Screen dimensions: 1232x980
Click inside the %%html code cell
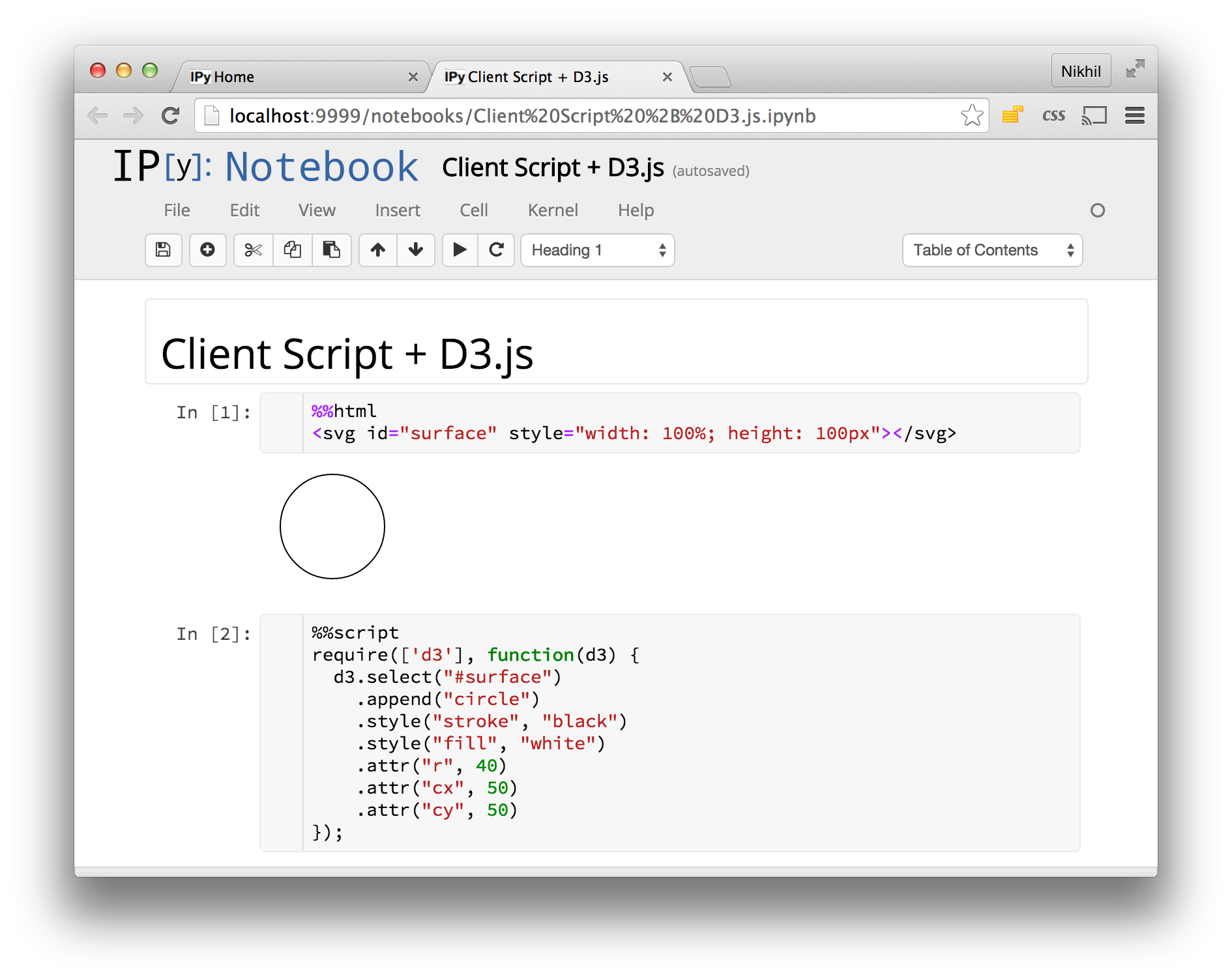[669, 423]
